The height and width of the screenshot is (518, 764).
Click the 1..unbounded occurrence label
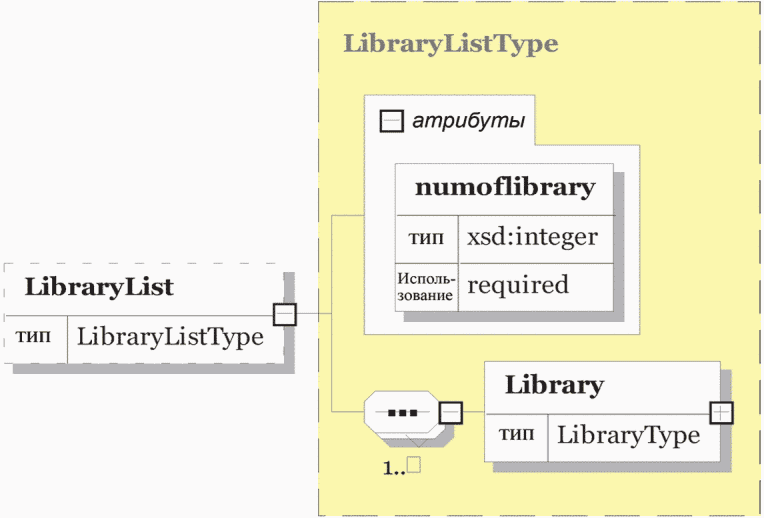pyautogui.click(x=401, y=466)
